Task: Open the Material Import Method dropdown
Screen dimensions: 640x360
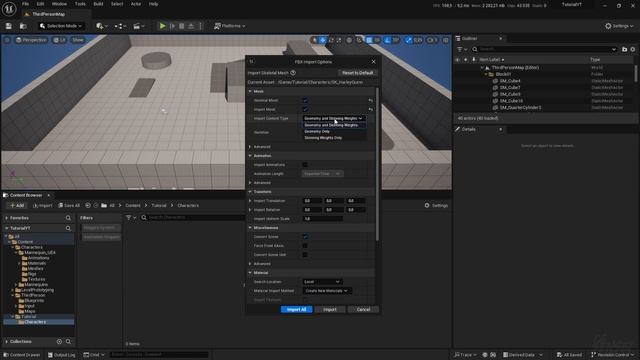Action: 327,291
